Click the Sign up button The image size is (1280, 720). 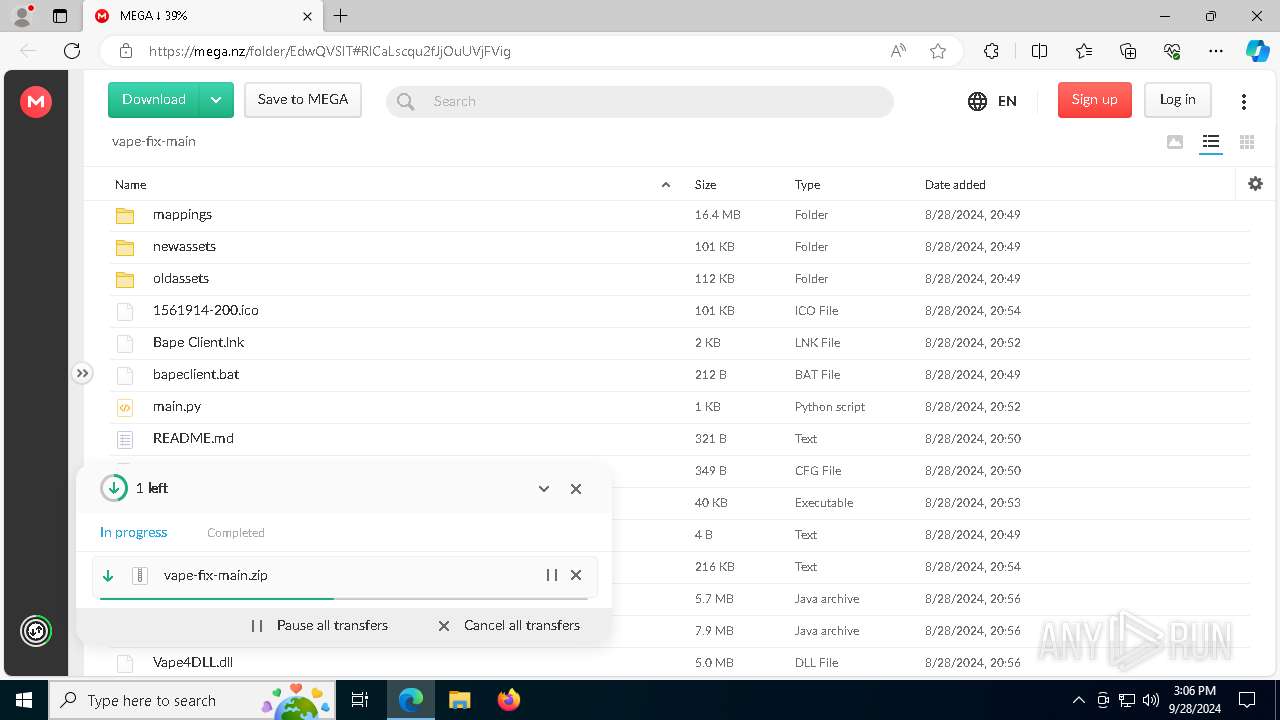coord(1095,100)
